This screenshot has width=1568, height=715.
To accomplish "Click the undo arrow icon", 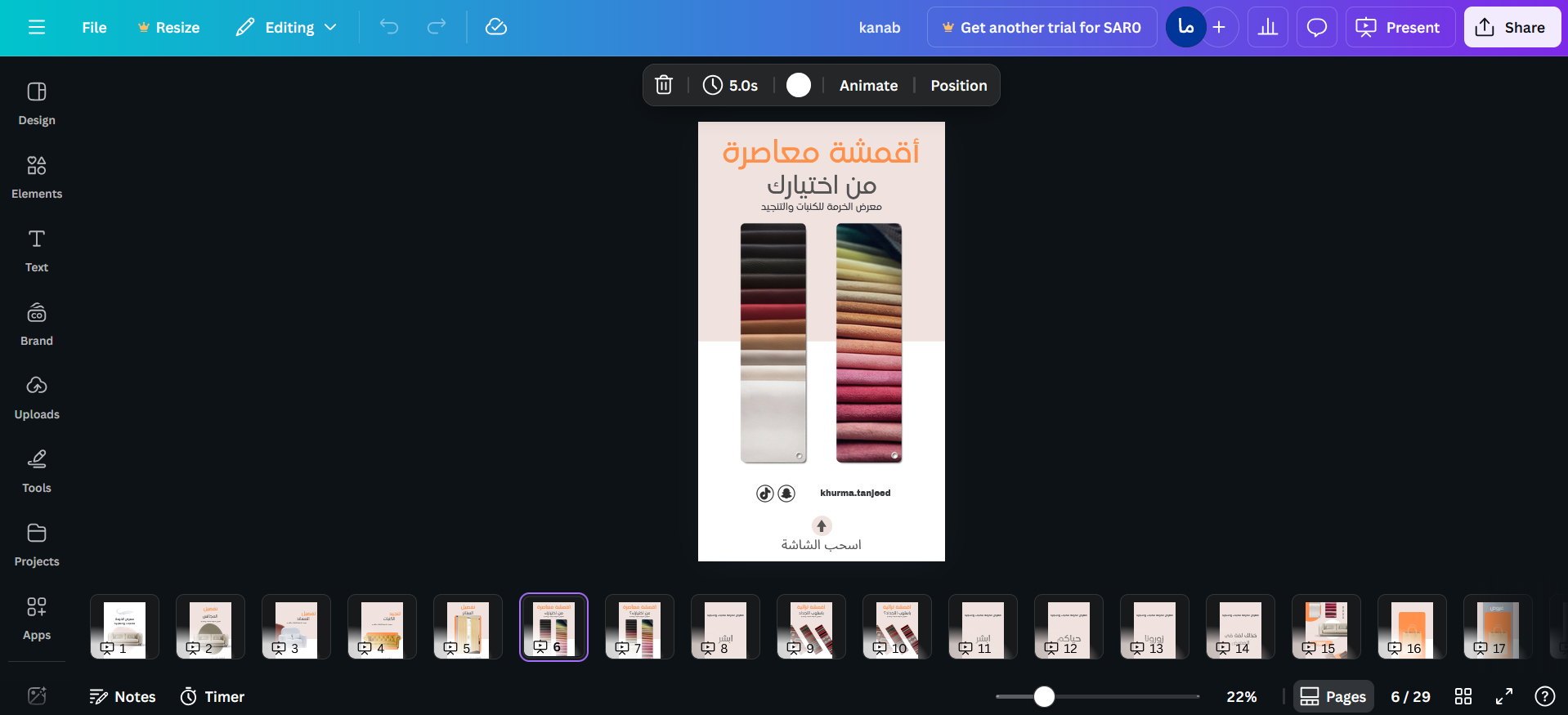I will [x=389, y=27].
